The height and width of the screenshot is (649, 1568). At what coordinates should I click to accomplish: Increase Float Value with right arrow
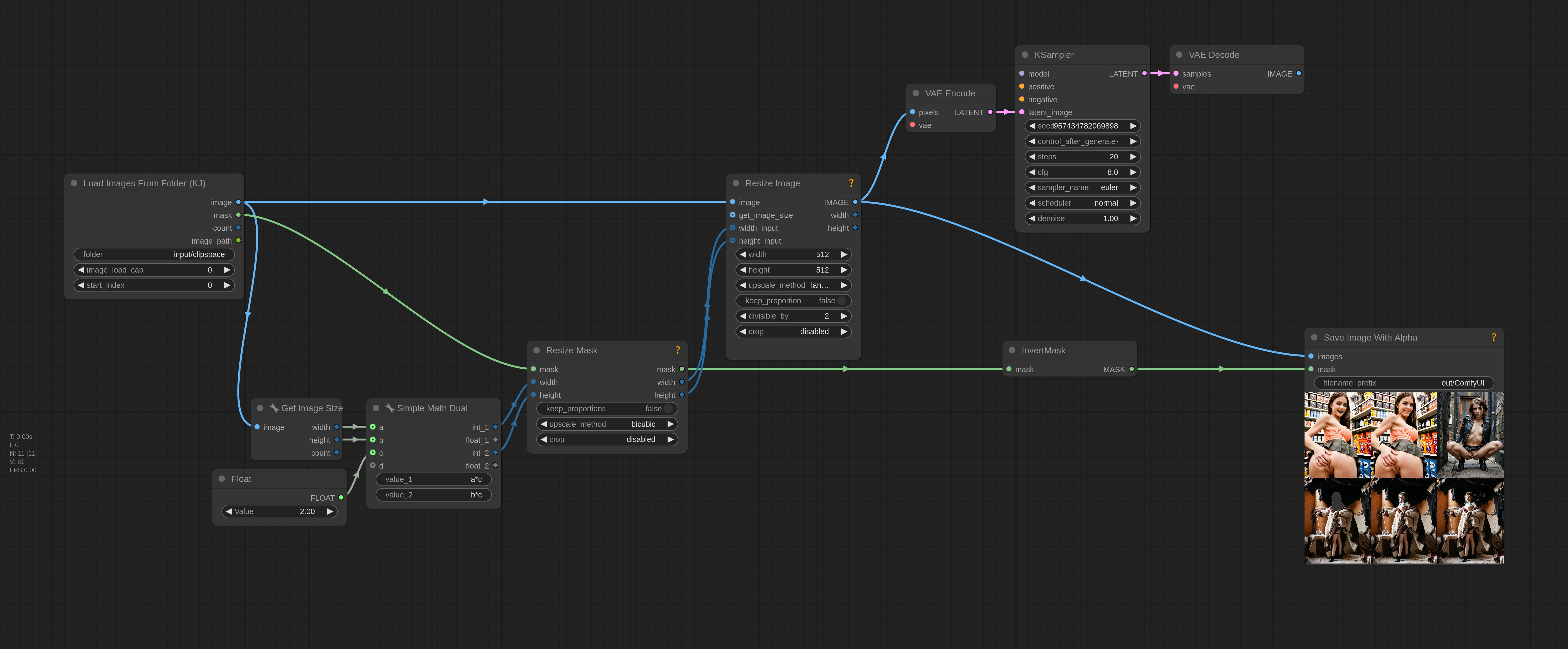[x=330, y=511]
